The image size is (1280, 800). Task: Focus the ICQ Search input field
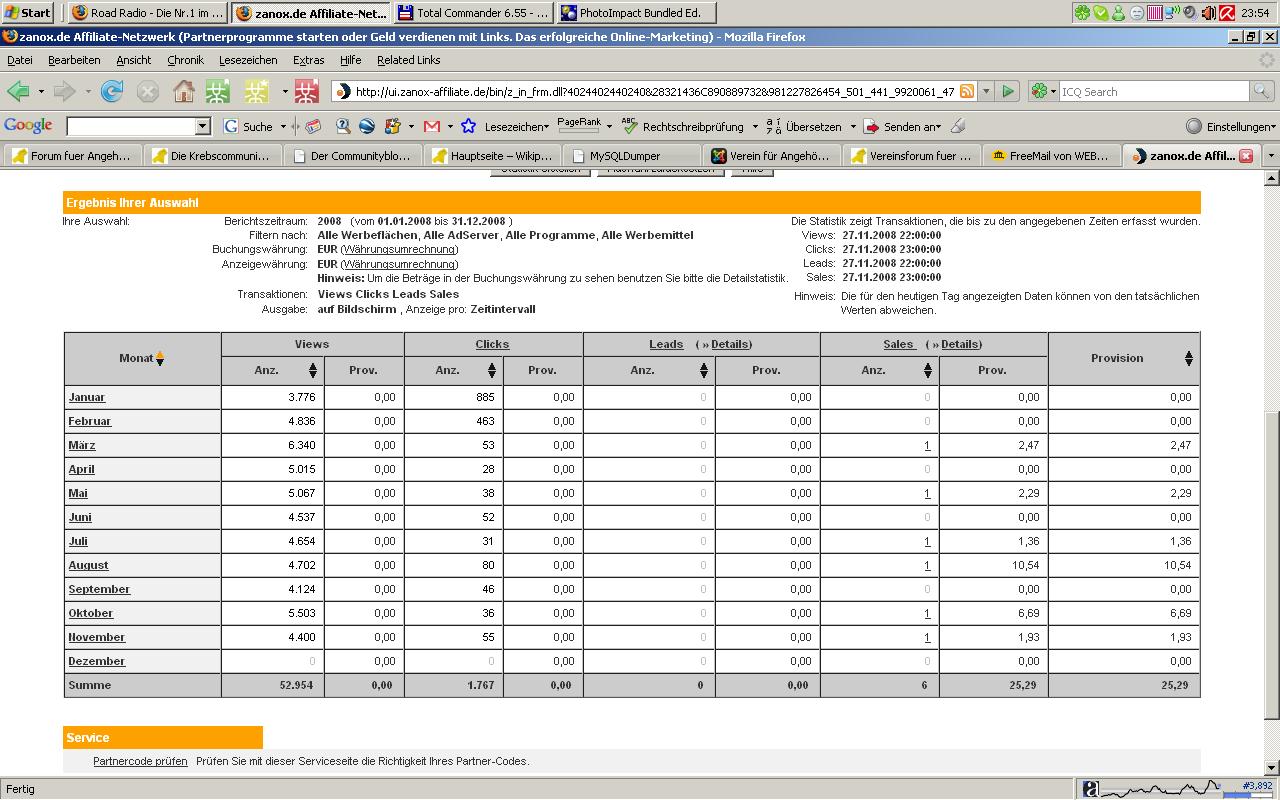(x=1152, y=92)
